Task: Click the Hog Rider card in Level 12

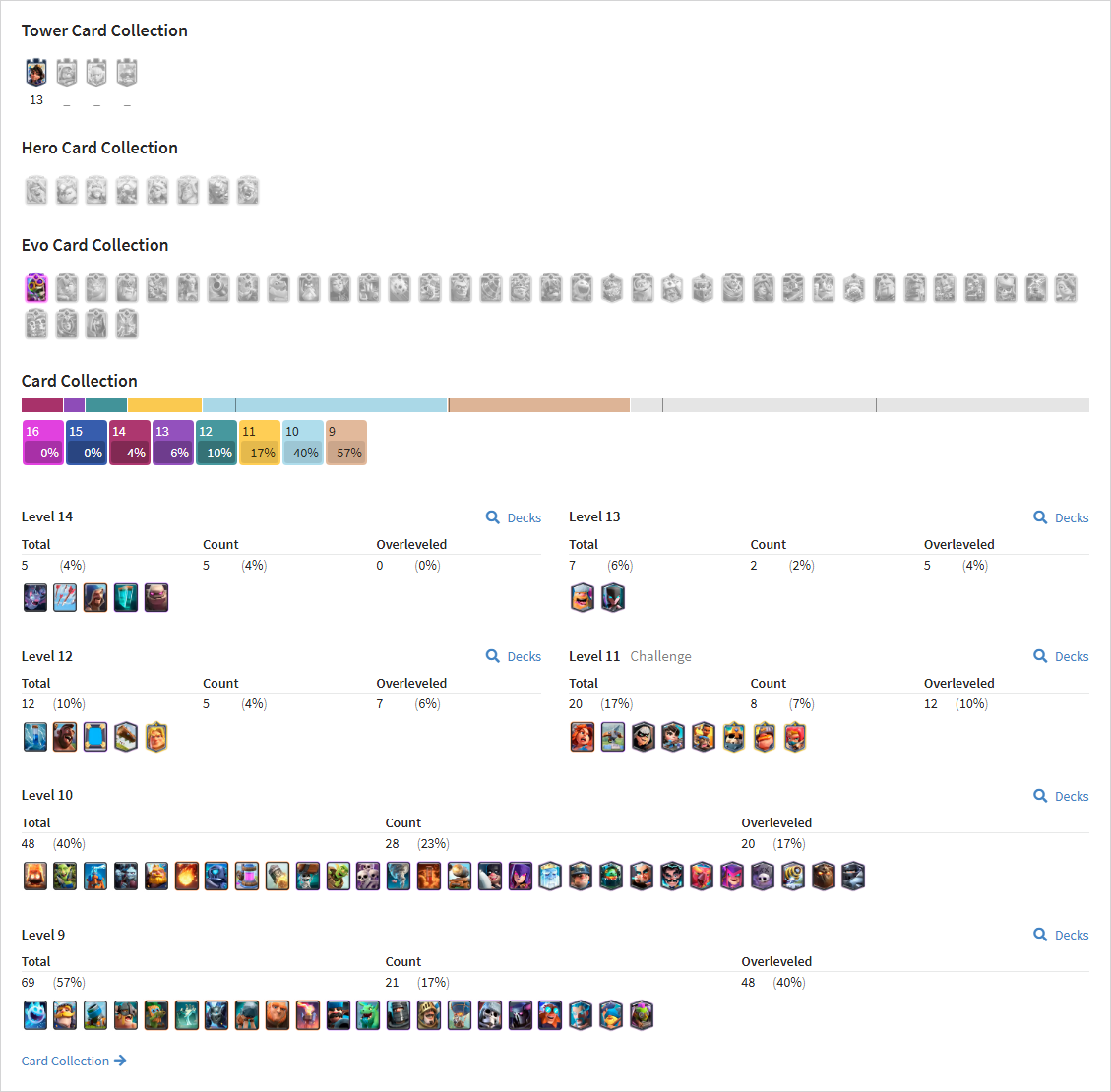Action: [65, 737]
